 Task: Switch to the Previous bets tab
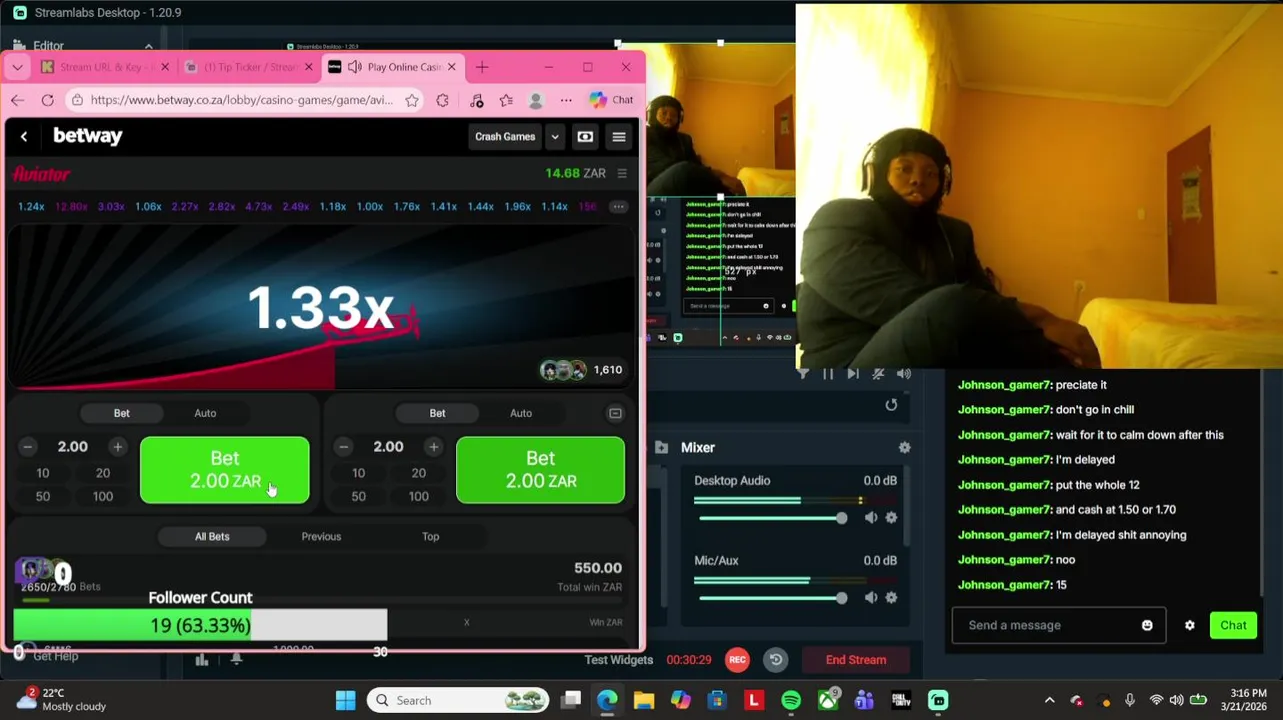321,537
